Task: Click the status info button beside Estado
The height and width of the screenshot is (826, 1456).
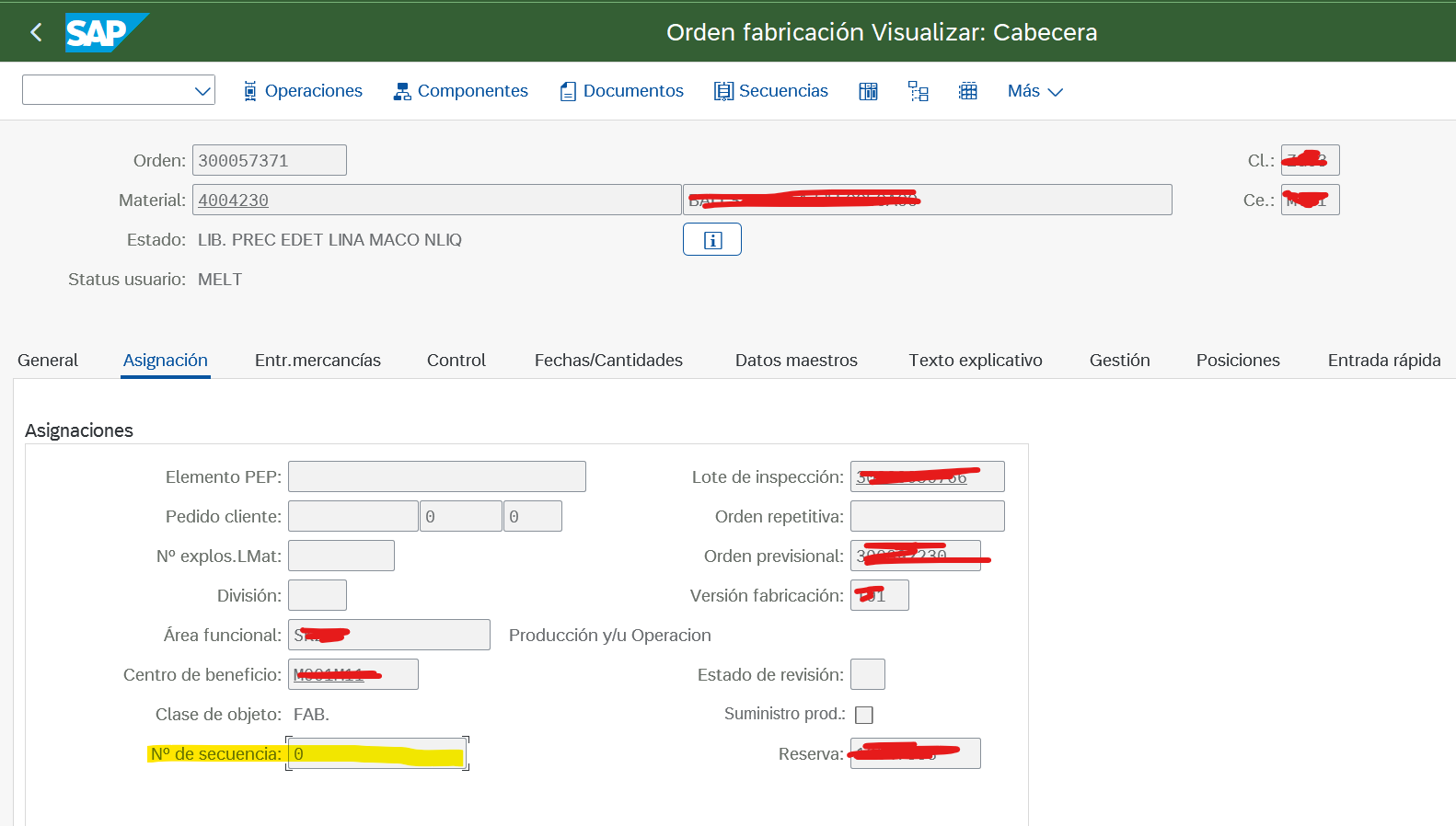Action: coord(711,240)
